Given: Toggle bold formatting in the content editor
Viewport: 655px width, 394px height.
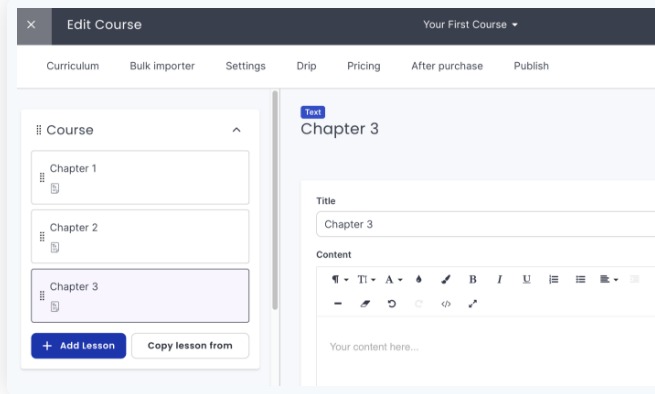Looking at the screenshot, I should 472,279.
